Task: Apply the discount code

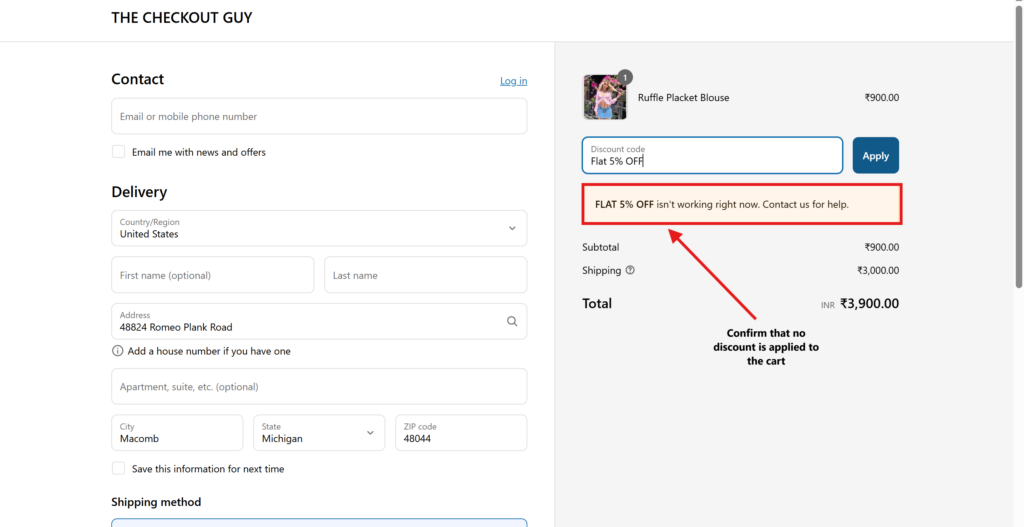Action: [876, 155]
